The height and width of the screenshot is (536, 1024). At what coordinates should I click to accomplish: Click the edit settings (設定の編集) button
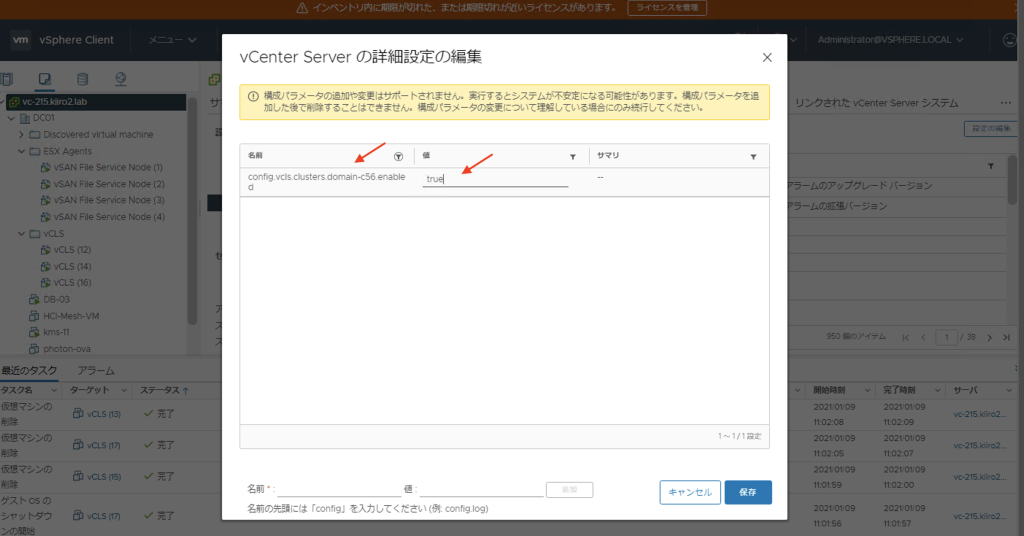pyautogui.click(x=991, y=129)
